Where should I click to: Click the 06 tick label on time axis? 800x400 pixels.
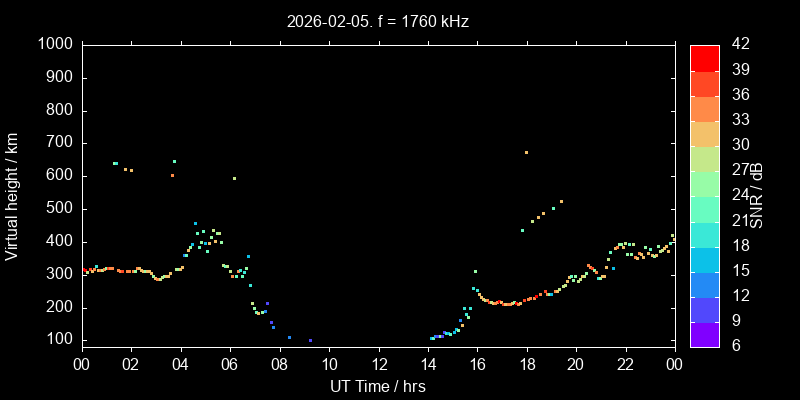pos(229,365)
